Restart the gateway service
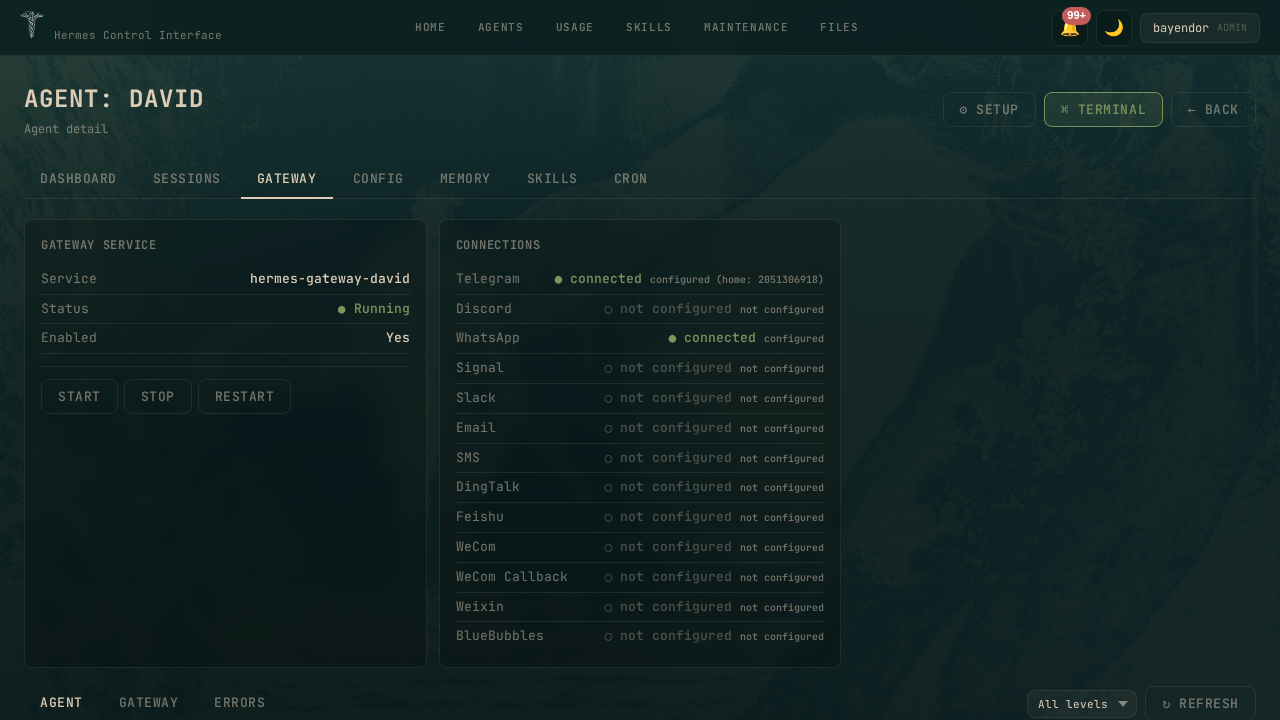The width and height of the screenshot is (1280, 720). [x=244, y=397]
